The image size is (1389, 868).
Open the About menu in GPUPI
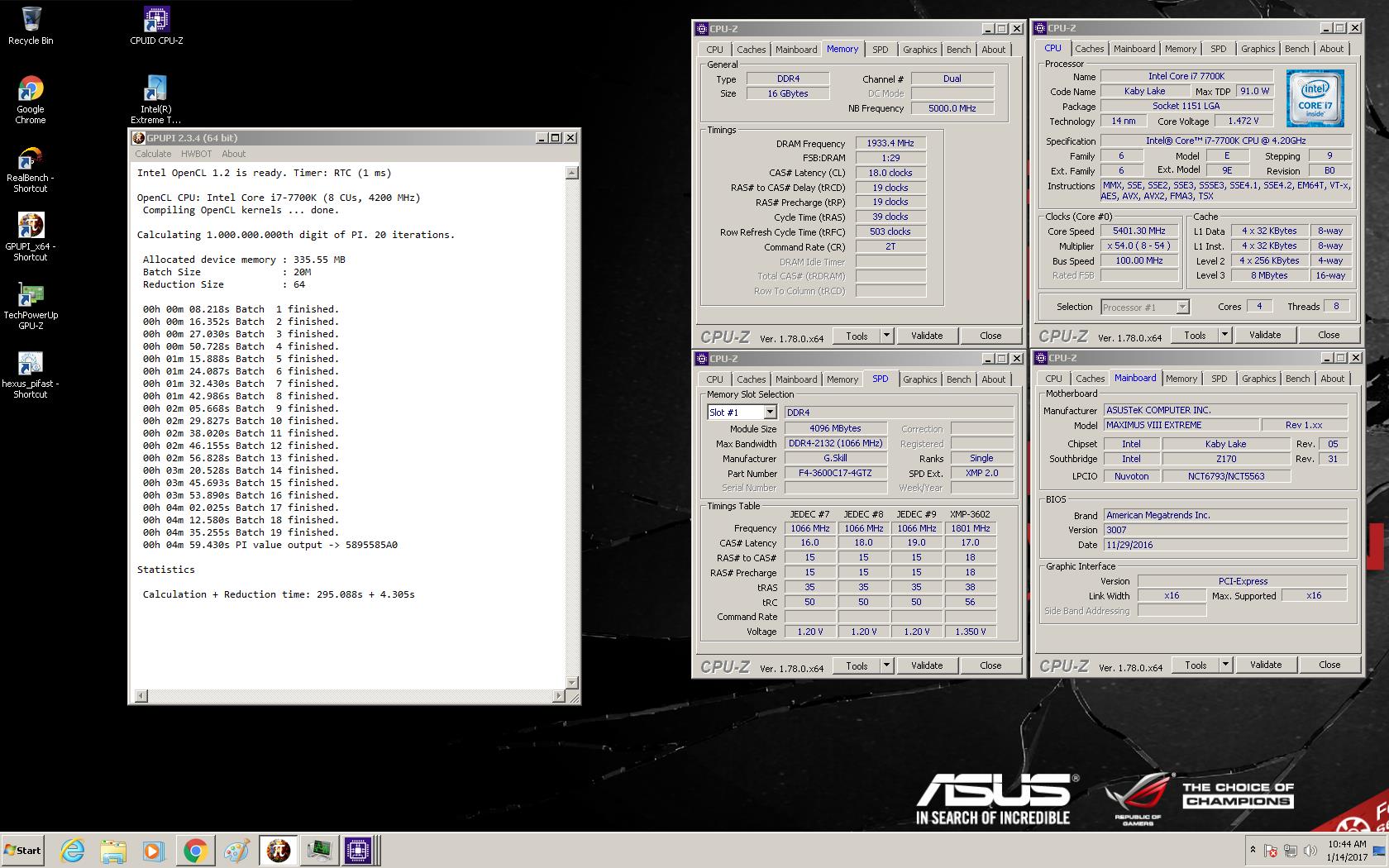[233, 154]
